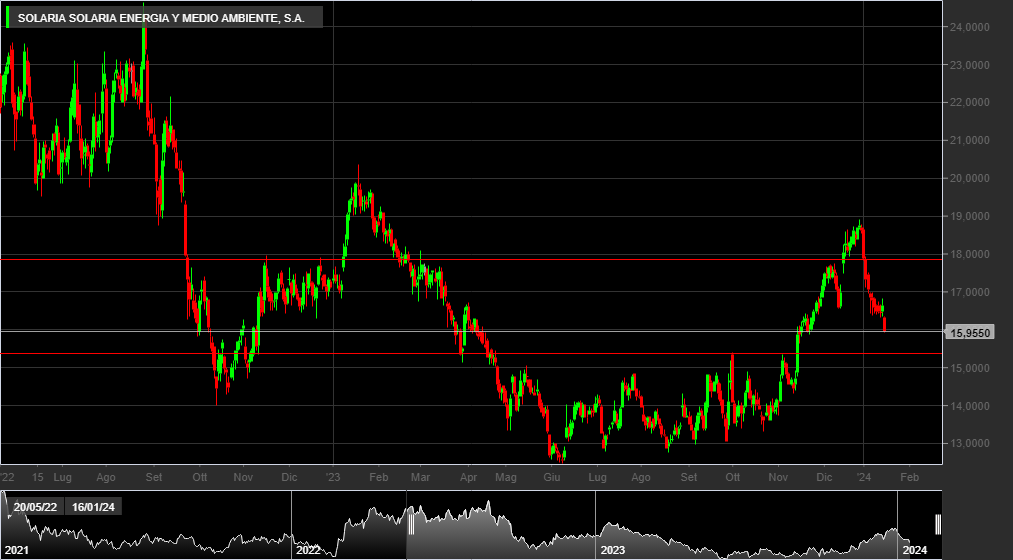
Task: Click inside the highlighted navigator selection range
Action: (x=674, y=524)
